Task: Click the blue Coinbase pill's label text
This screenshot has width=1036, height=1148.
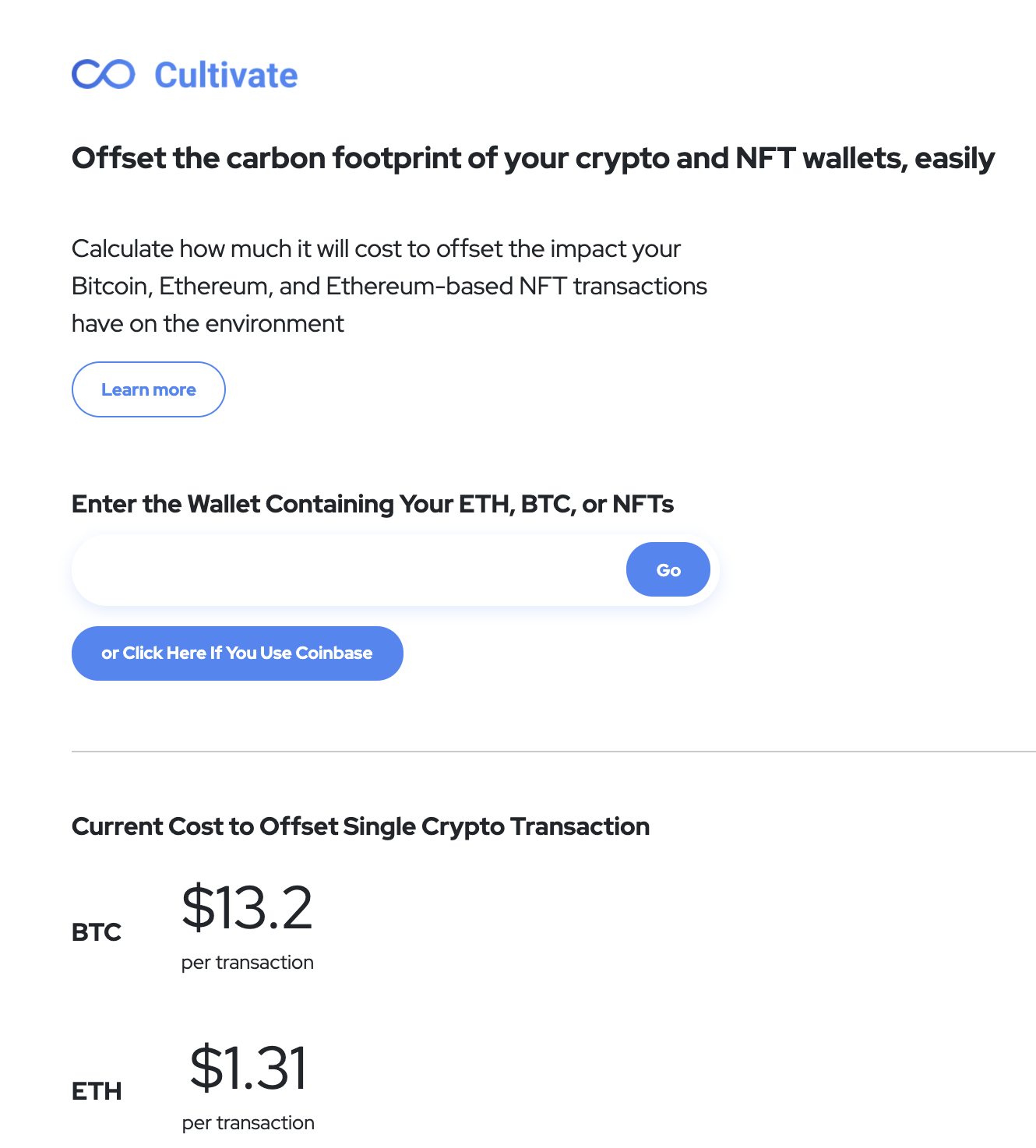Action: 237,653
